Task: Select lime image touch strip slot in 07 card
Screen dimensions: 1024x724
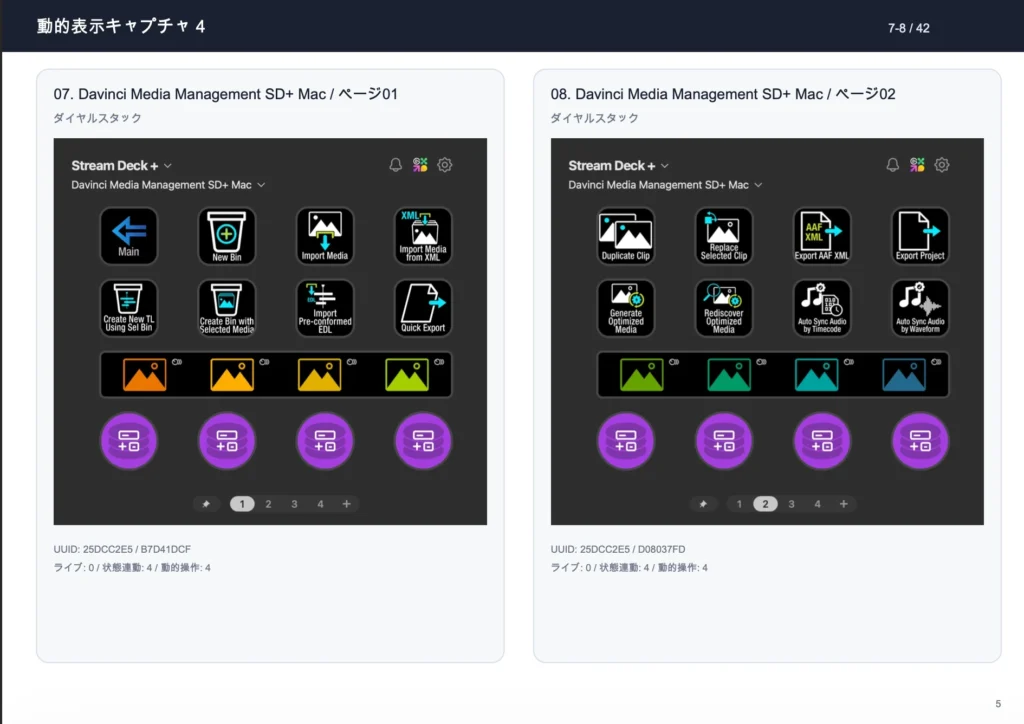Action: [407, 375]
